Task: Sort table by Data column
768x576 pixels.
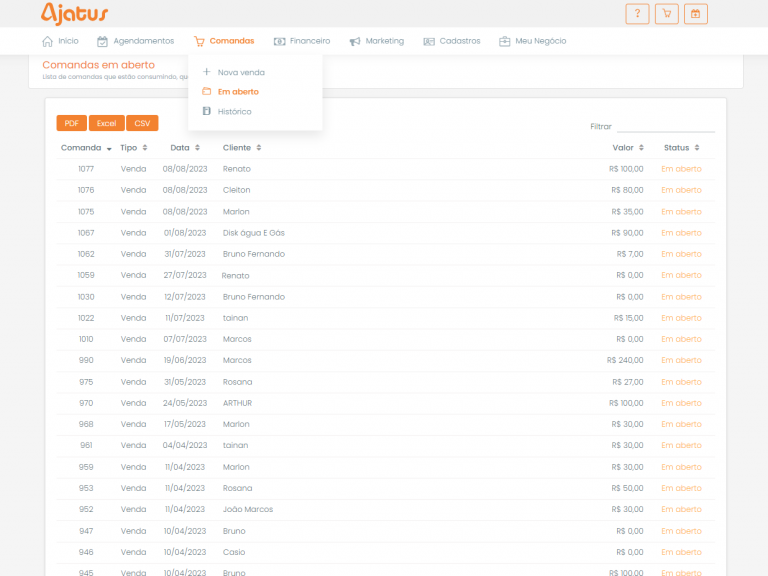Action: 179,147
